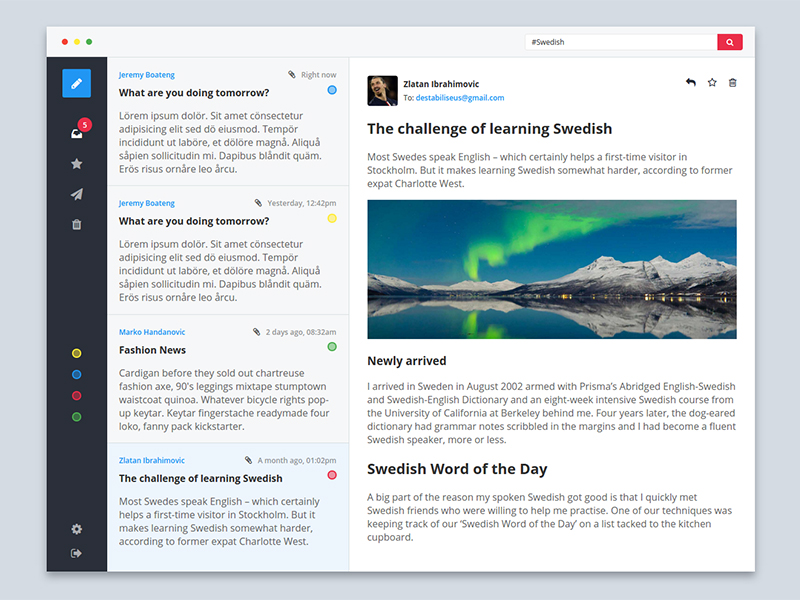Filter by blue label in sidebar
The width and height of the screenshot is (800, 600).
[77, 375]
